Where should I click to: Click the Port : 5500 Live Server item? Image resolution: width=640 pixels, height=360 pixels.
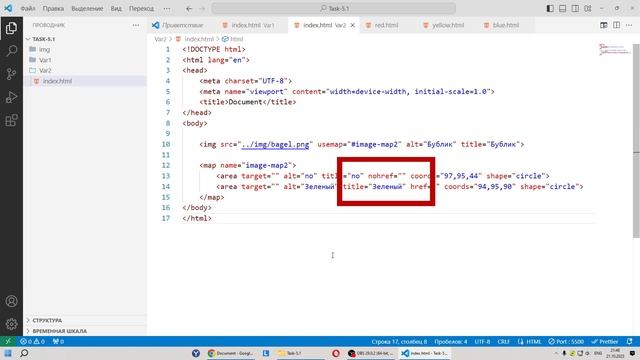point(566,341)
